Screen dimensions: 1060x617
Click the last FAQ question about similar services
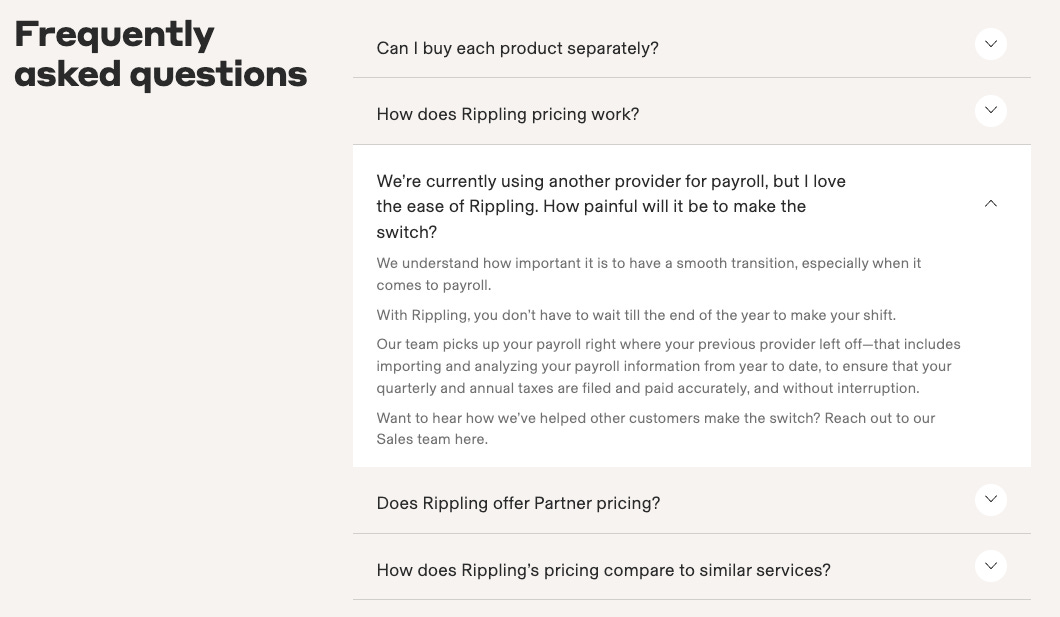[x=602, y=570]
